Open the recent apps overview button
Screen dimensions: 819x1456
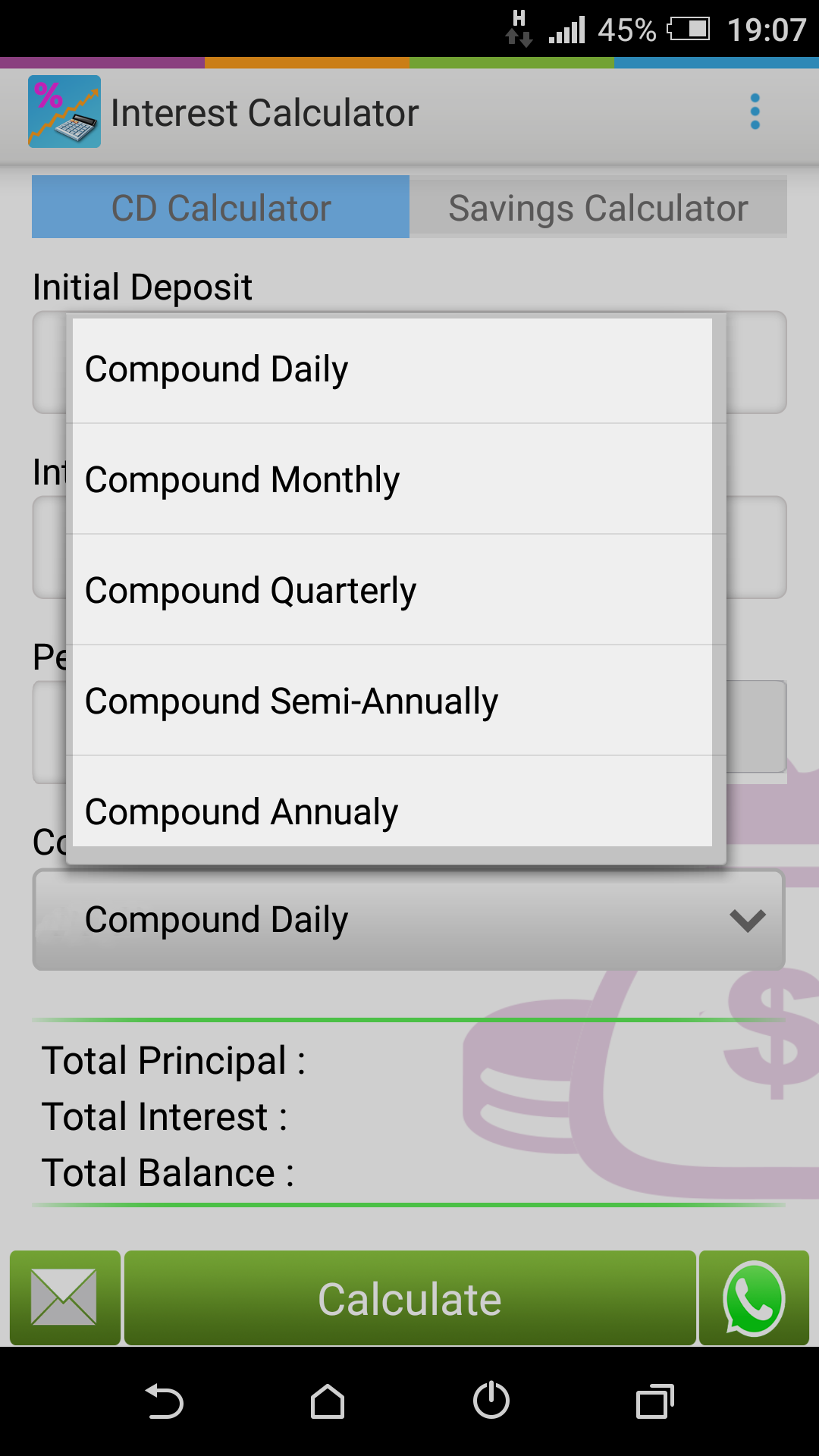click(x=654, y=1401)
